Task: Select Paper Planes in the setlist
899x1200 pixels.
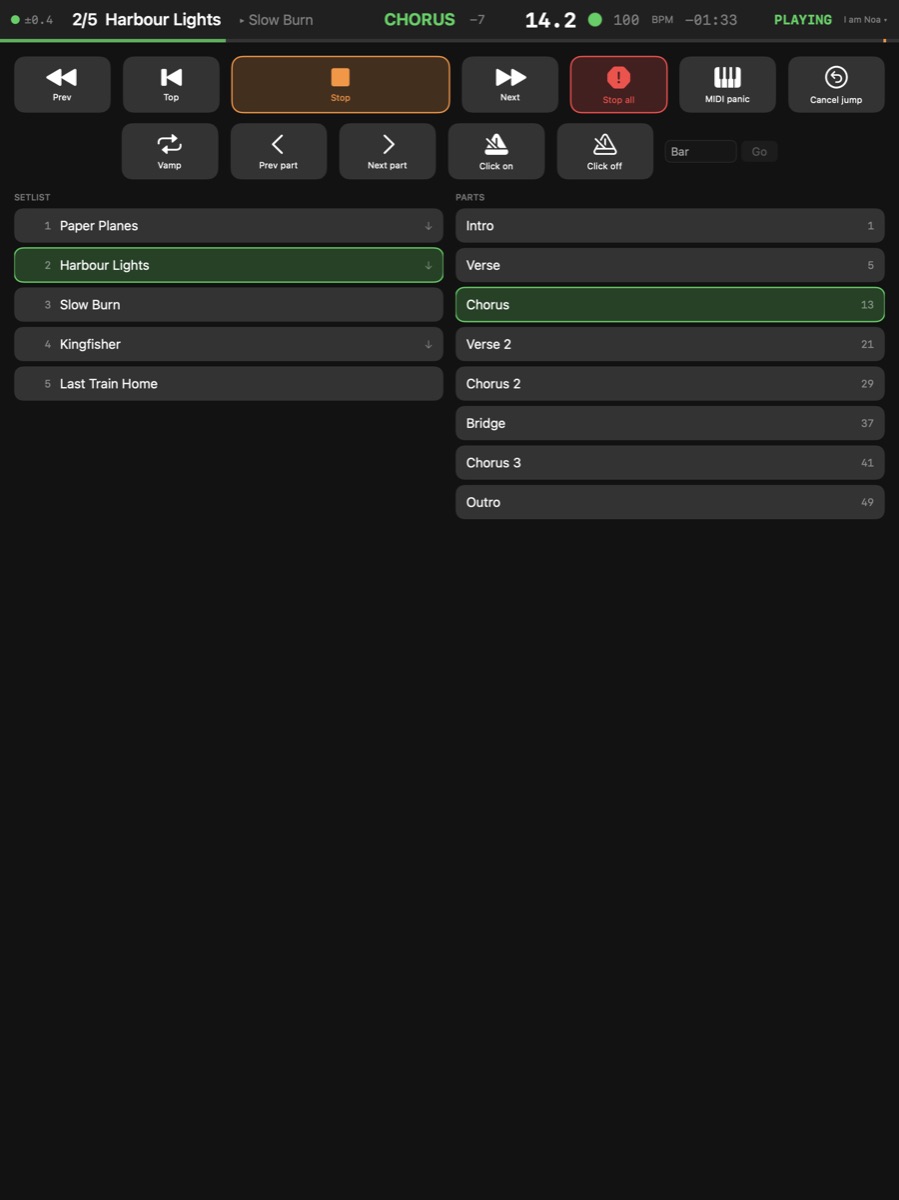Action: tap(228, 226)
